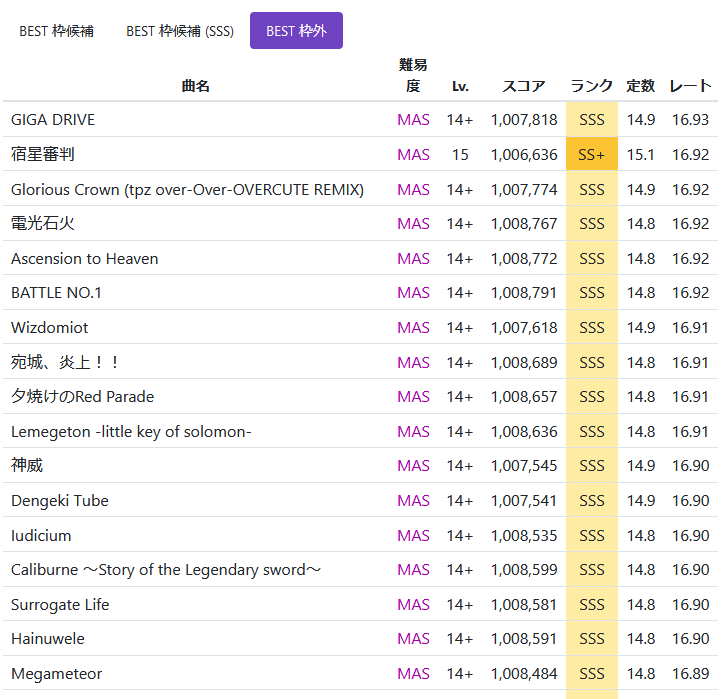Click the Lv. column header
The image size is (722, 699).
(460, 86)
